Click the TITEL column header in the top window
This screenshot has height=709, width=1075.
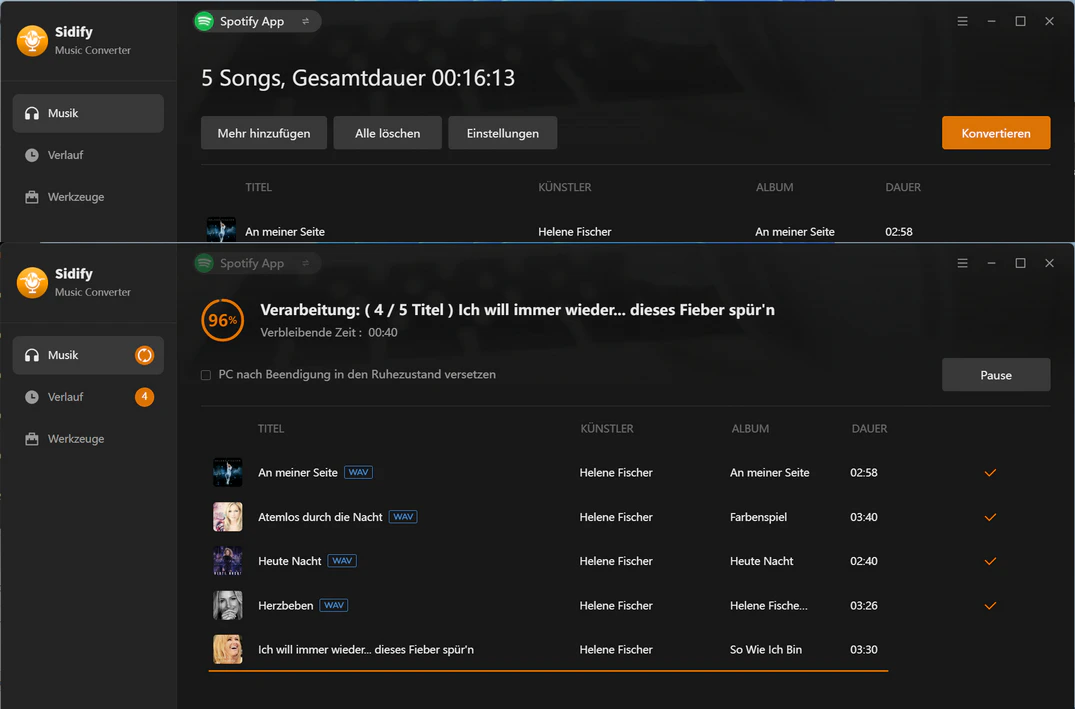(x=258, y=187)
